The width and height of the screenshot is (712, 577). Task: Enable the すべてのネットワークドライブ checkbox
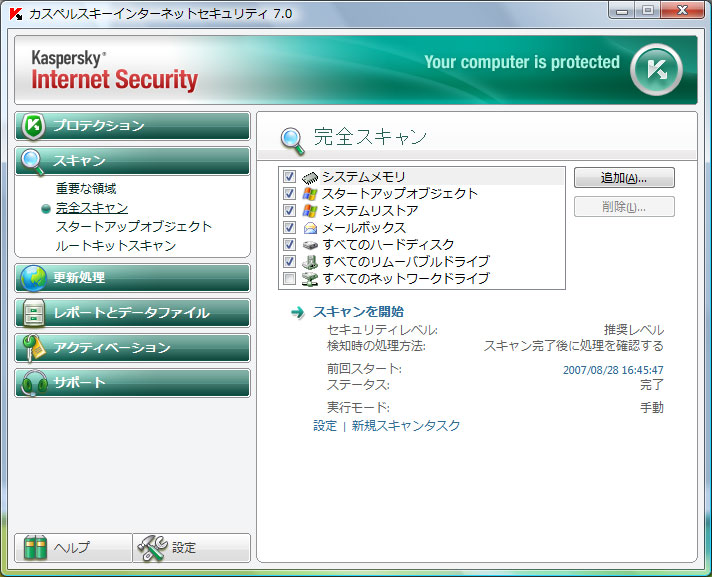289,278
